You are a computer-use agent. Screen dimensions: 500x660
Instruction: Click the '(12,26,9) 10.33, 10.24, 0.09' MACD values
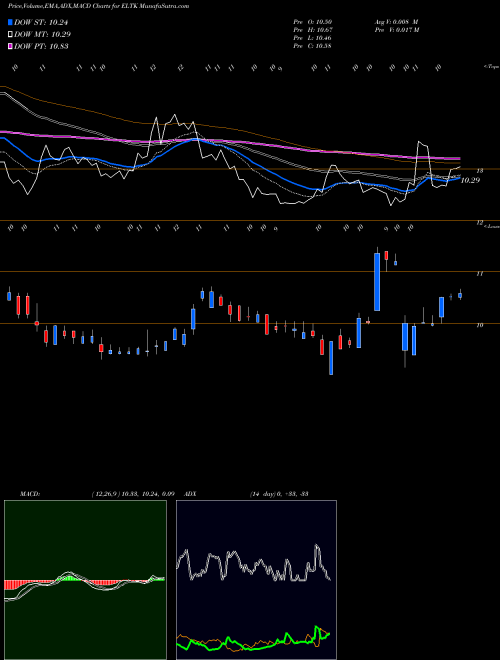(133, 494)
